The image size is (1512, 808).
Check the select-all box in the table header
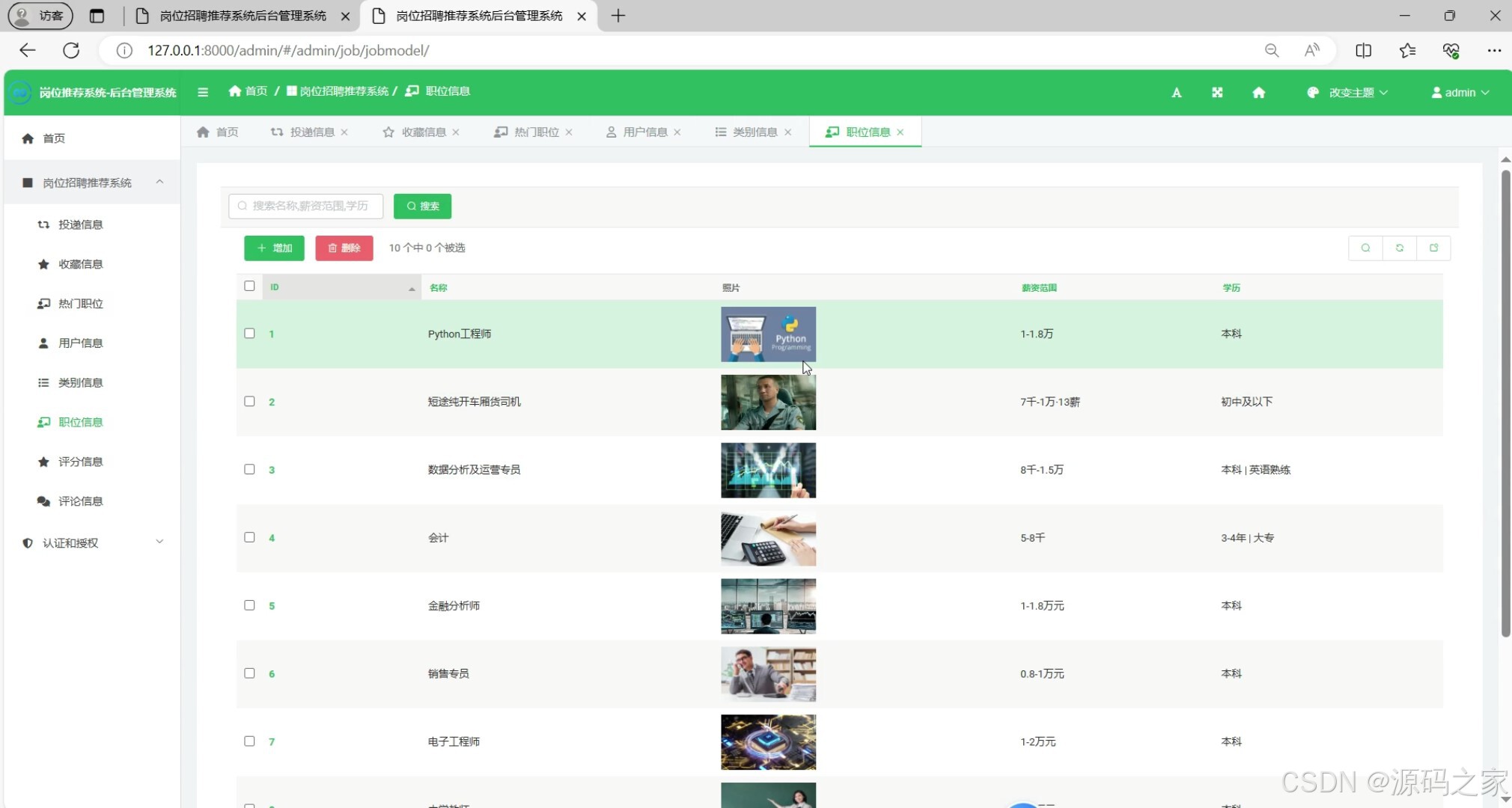(x=249, y=286)
